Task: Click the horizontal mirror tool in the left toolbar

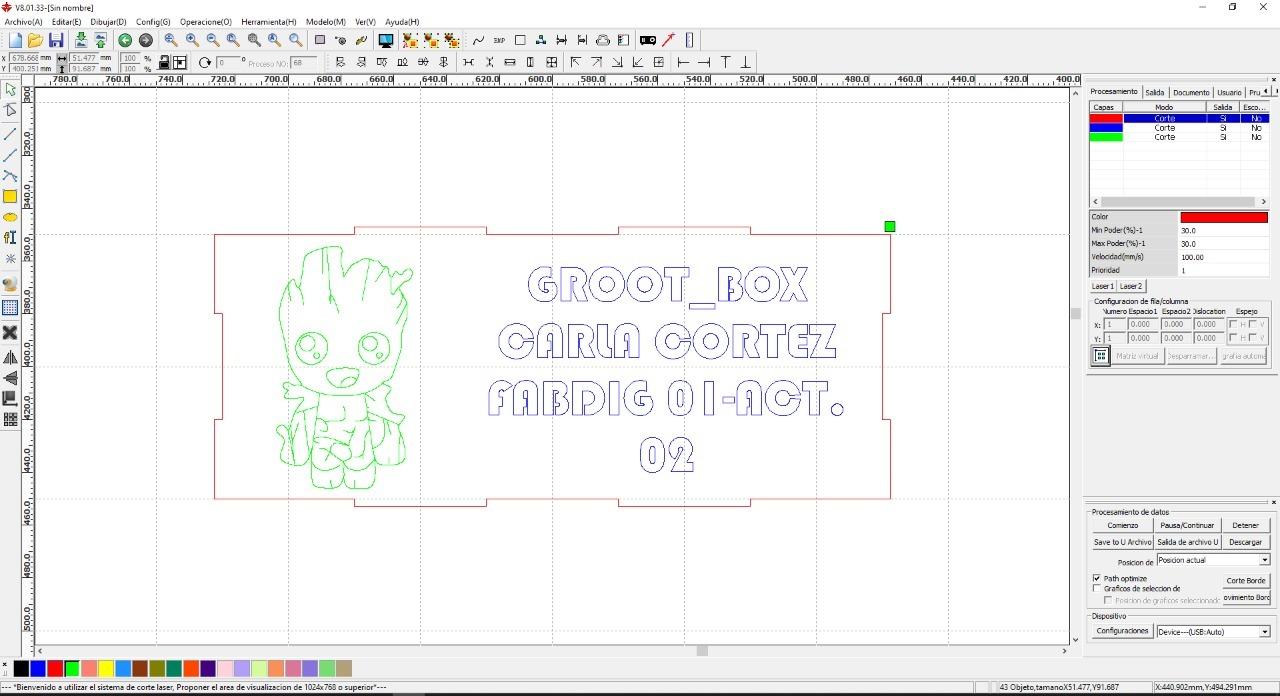Action: [10, 357]
